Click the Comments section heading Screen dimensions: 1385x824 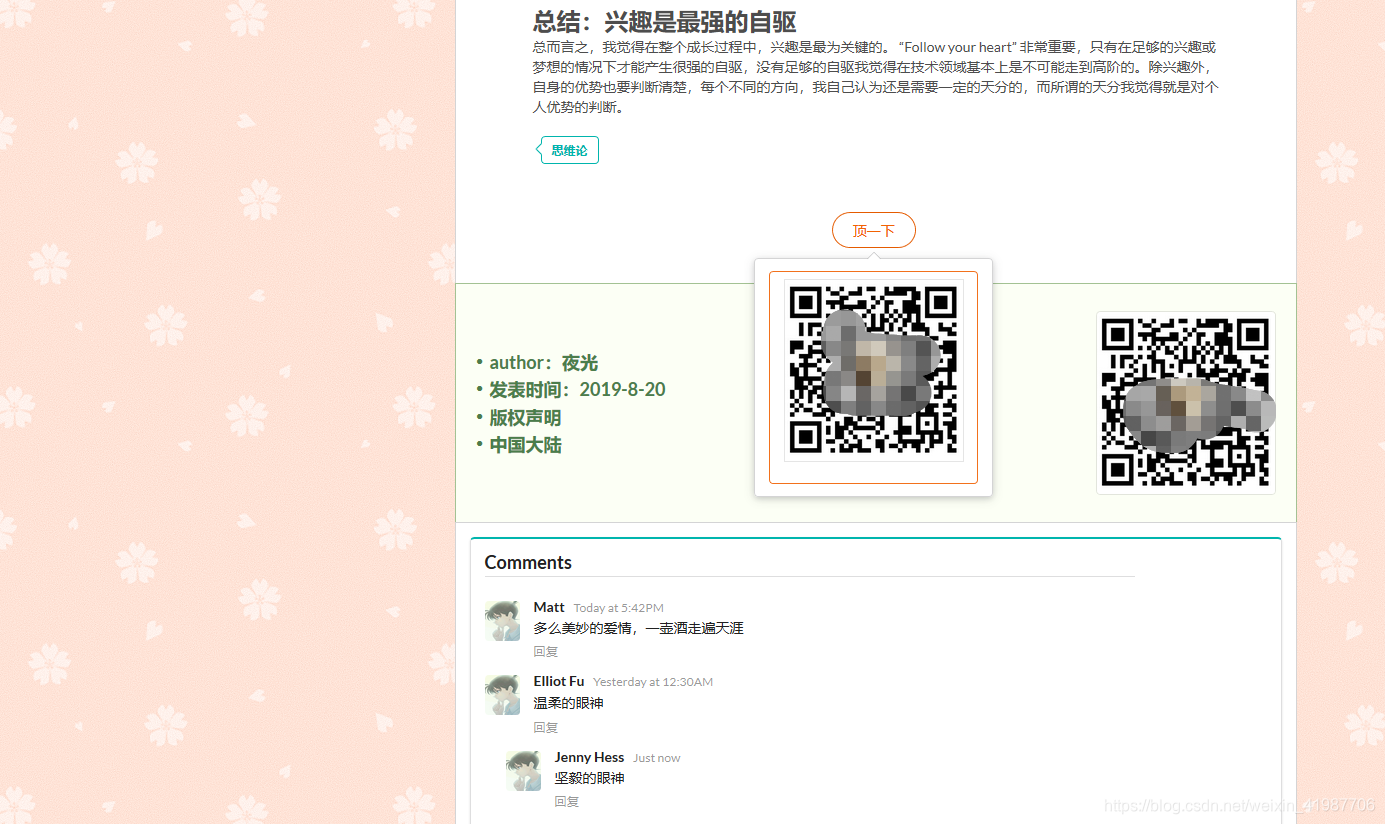point(528,562)
